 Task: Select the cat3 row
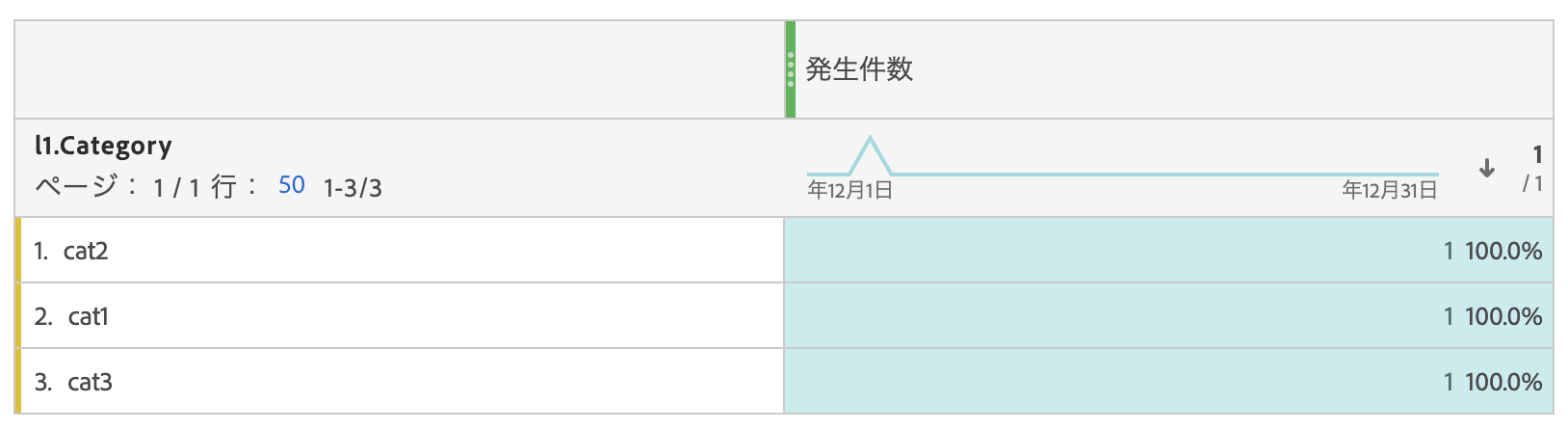[400, 382]
